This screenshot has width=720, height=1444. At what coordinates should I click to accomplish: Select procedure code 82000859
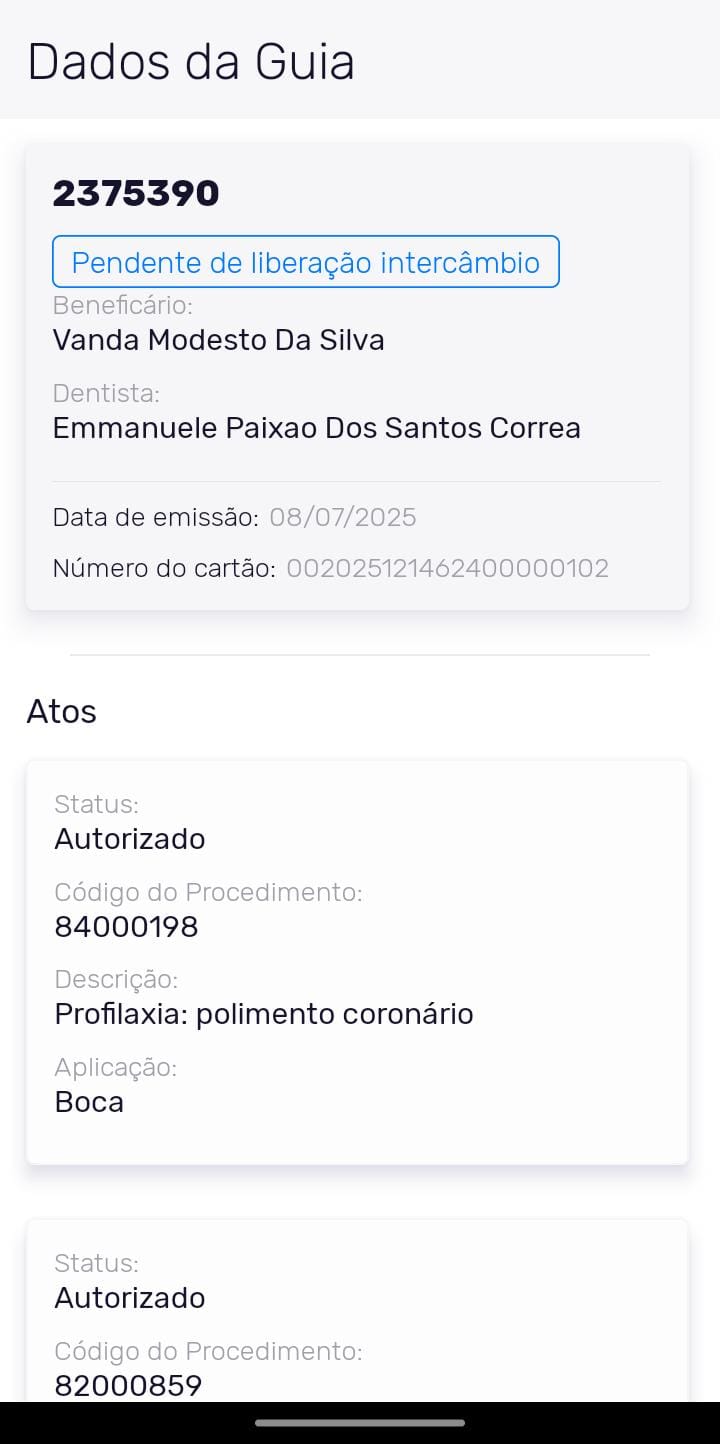point(128,1385)
